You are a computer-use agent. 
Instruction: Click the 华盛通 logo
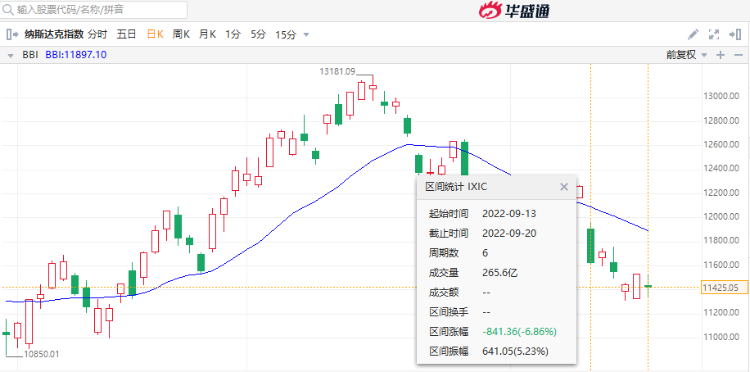514,10
